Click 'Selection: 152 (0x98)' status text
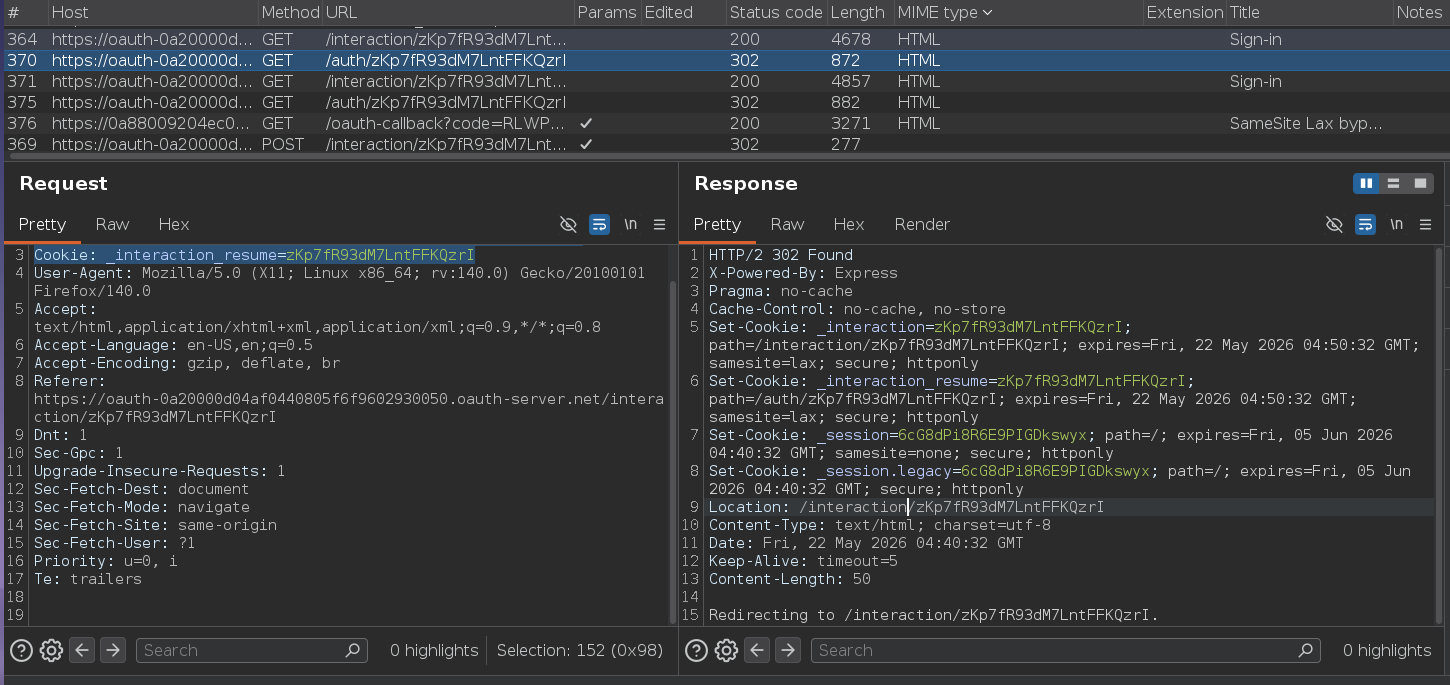This screenshot has height=685, width=1450. 580,650
